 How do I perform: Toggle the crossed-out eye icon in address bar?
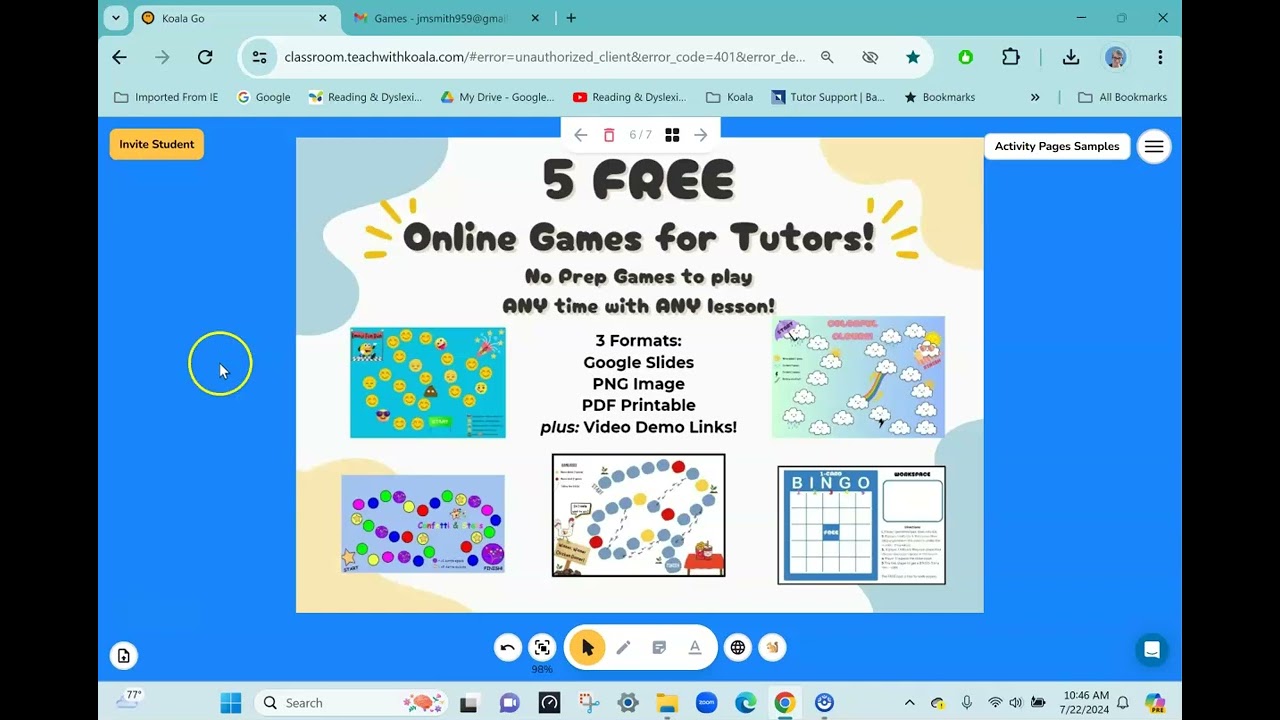[870, 57]
